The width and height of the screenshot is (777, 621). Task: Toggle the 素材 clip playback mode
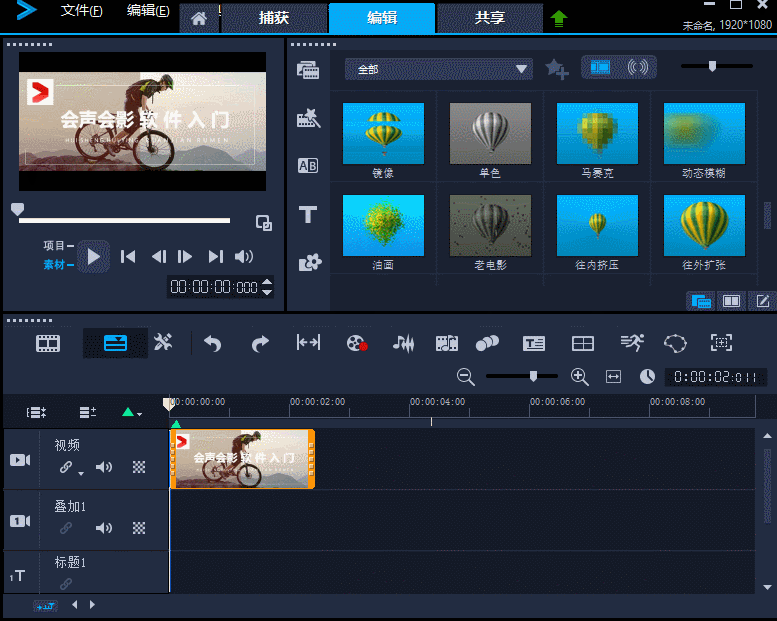53,265
